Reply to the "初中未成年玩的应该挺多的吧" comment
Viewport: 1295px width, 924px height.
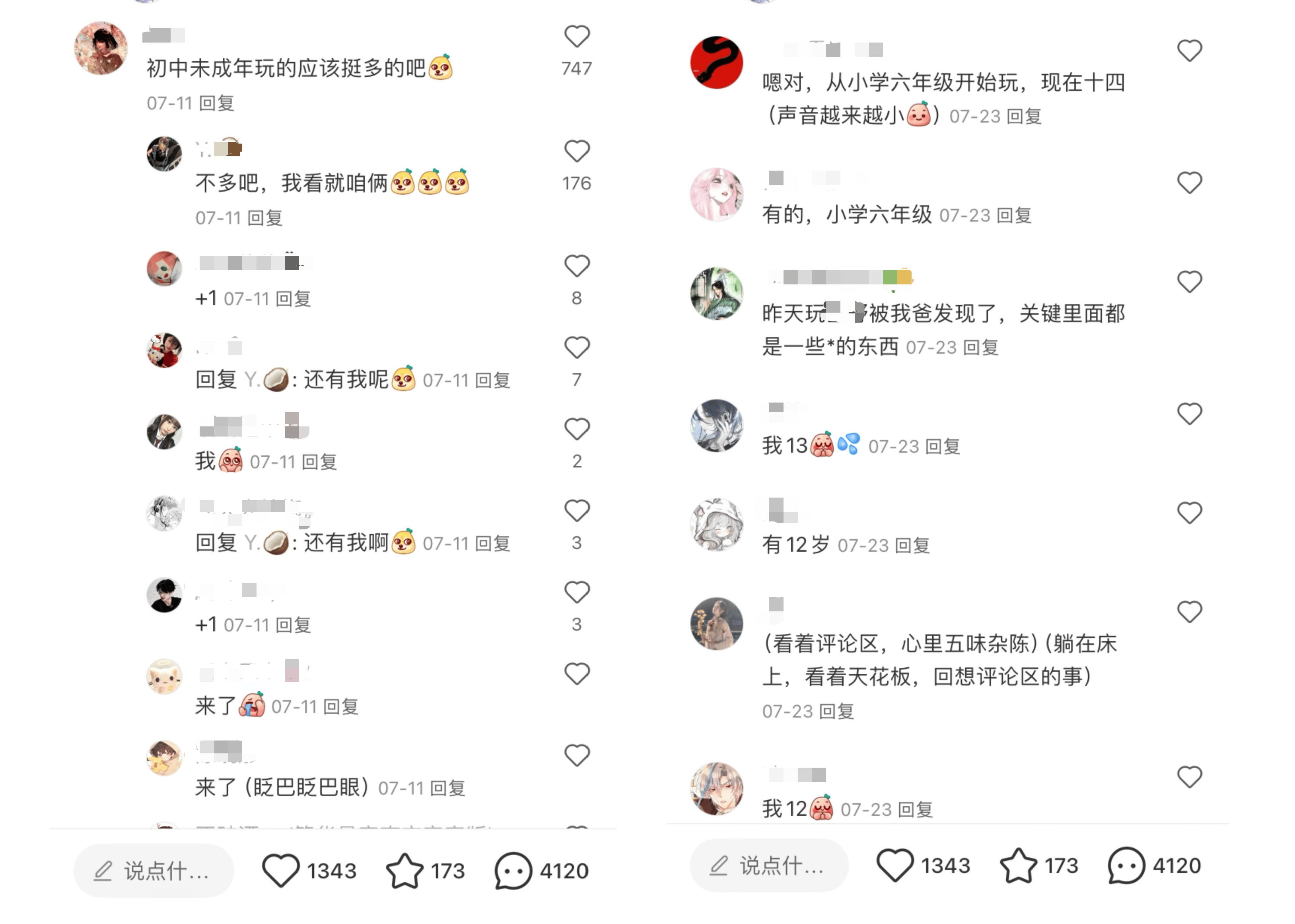pyautogui.click(x=217, y=103)
